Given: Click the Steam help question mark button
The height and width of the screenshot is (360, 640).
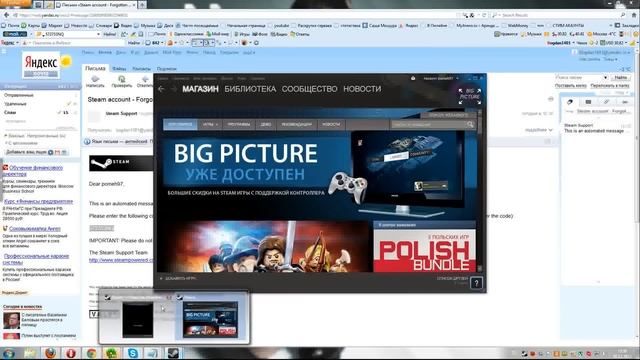Looking at the screenshot, I should pos(476,283).
